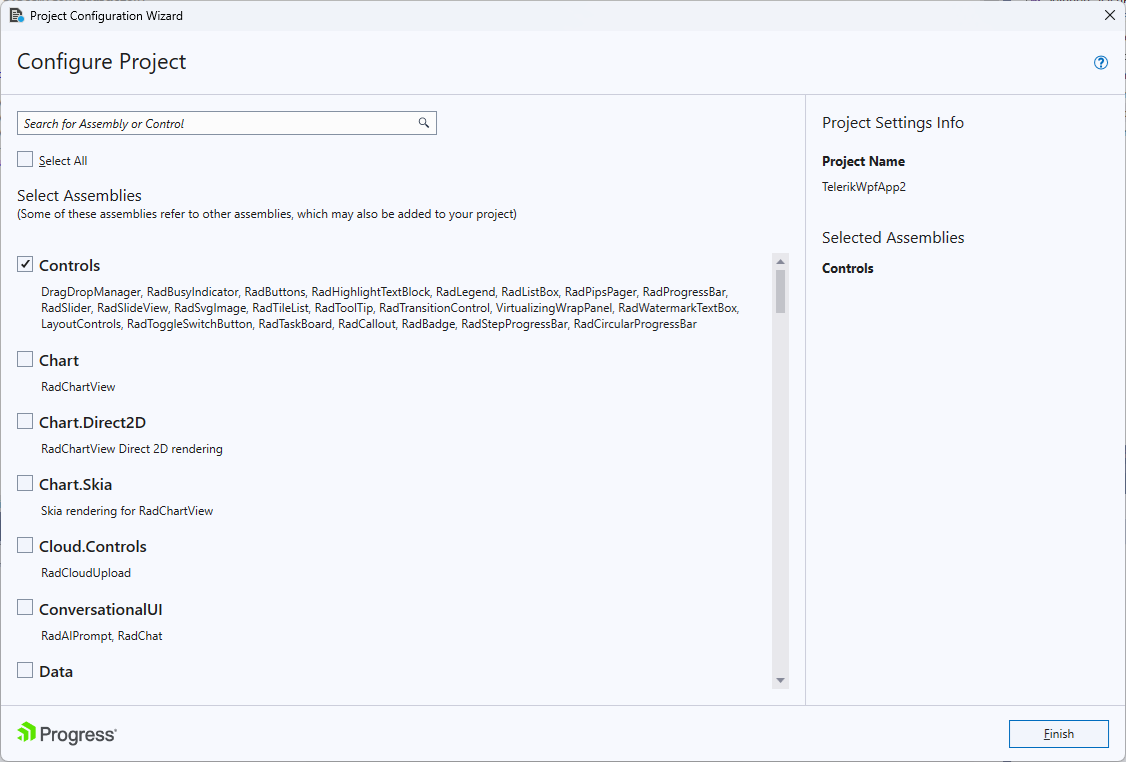Check the Cloud.Controls checkbox
Screen dimensions: 1126x762
(24, 545)
